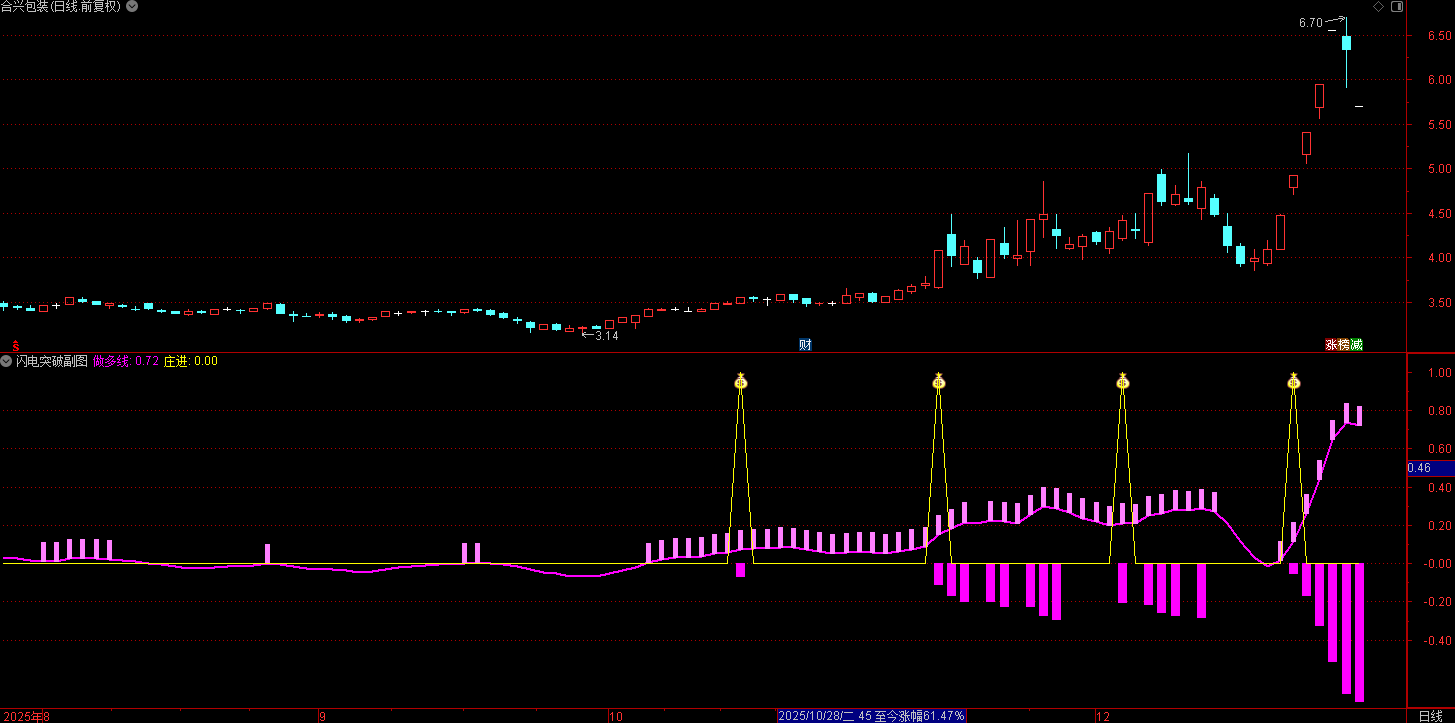The image size is (1455, 723).
Task: Click the 2025/10/28 涨幅61.47% info bar
Action: pos(872,716)
